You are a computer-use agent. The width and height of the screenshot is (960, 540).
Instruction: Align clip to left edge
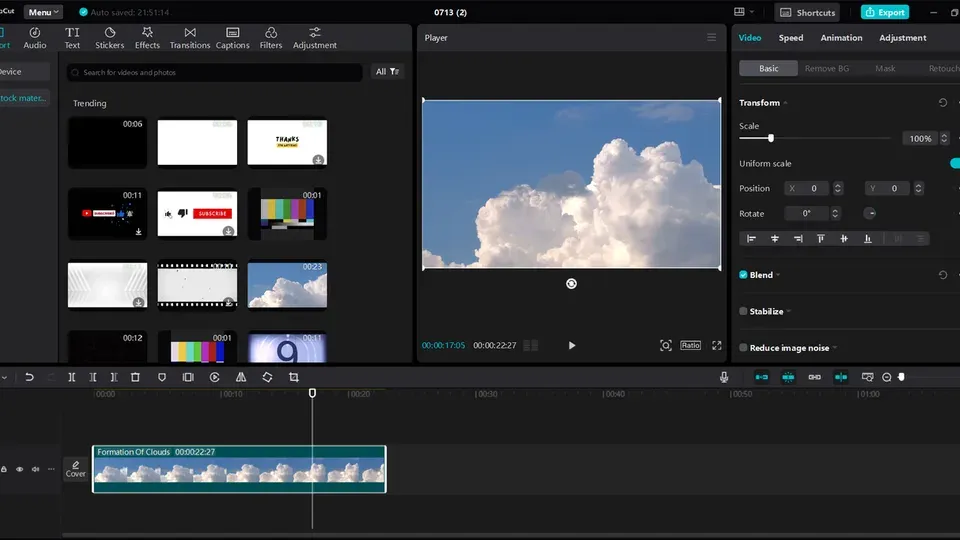point(751,239)
